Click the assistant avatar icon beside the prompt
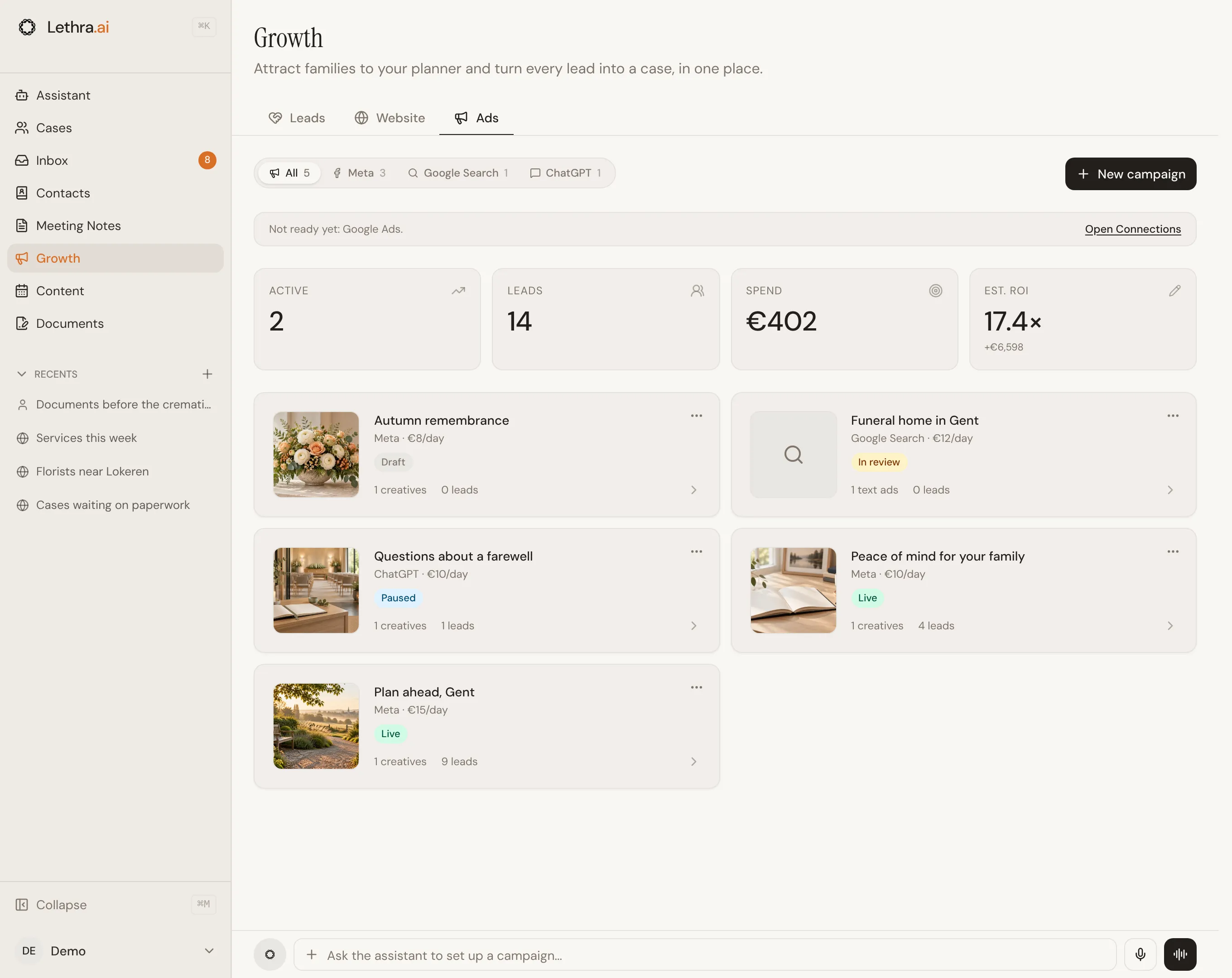 click(269, 954)
